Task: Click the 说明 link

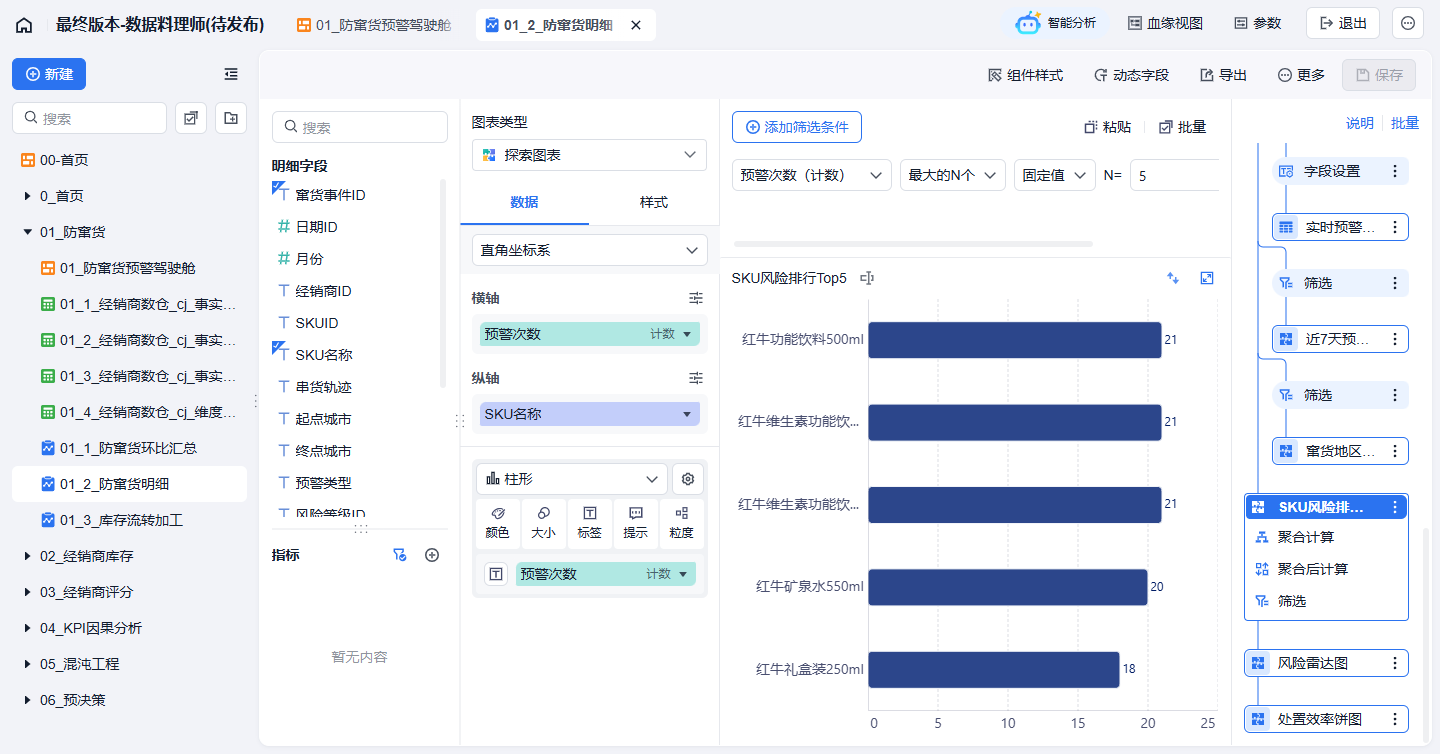Action: point(1360,123)
